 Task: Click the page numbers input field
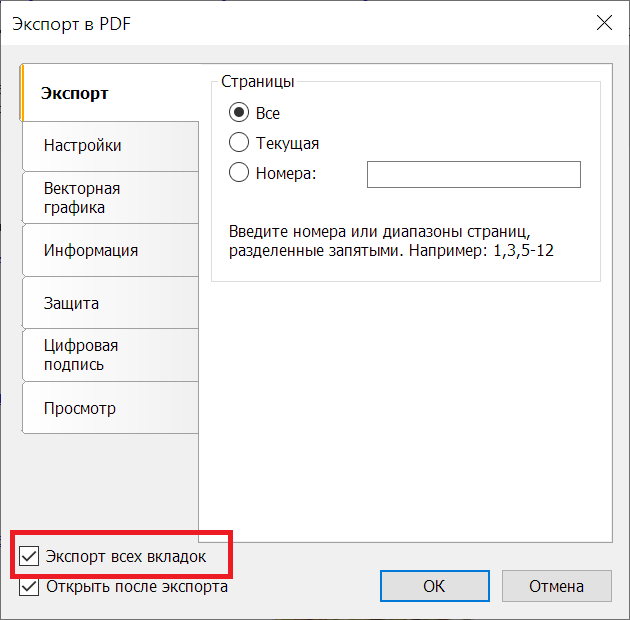[474, 174]
